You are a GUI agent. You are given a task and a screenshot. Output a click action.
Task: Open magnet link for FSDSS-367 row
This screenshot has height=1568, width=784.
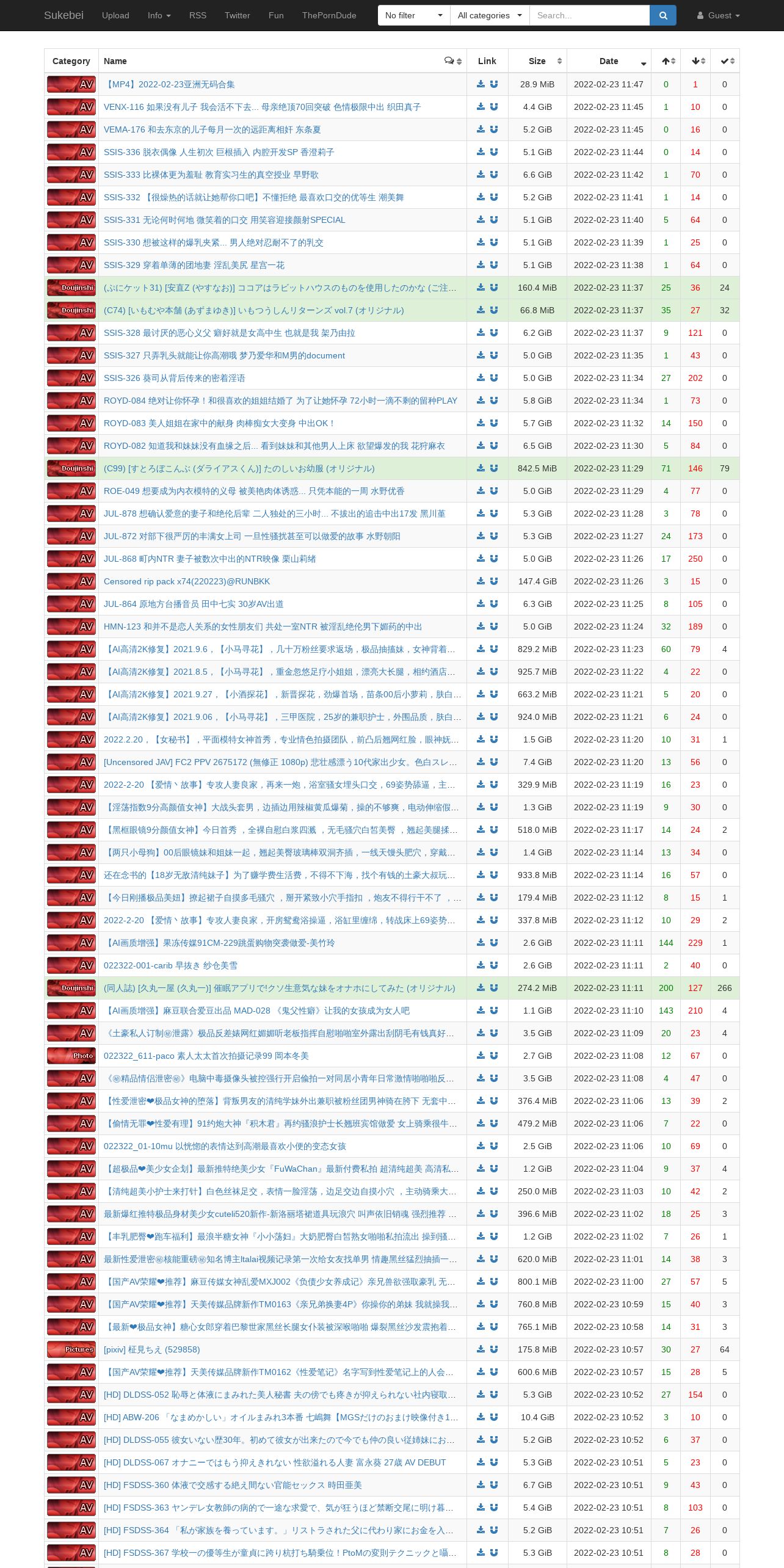click(494, 1553)
